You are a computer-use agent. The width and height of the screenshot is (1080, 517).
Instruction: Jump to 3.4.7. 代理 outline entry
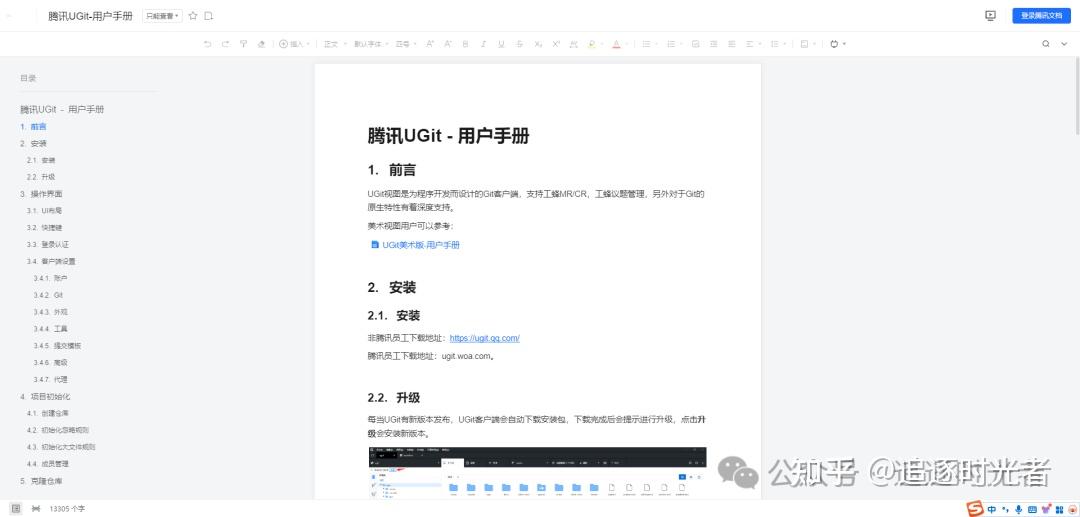pos(50,379)
